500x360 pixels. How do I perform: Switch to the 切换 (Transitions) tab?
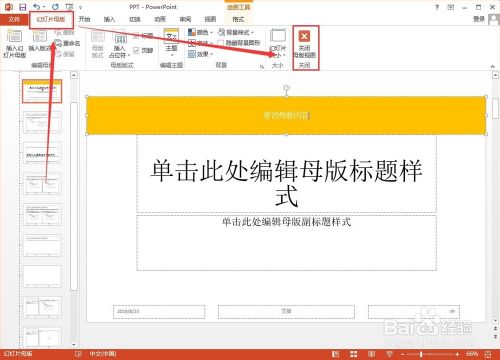pyautogui.click(x=135, y=19)
